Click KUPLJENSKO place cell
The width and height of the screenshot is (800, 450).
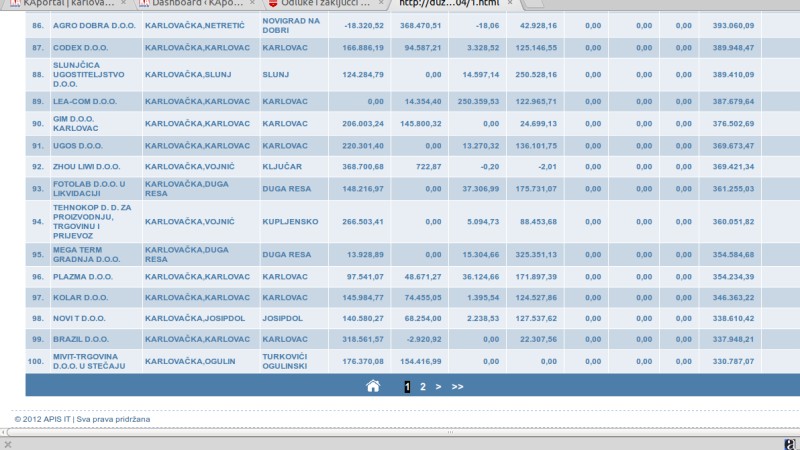[290, 222]
